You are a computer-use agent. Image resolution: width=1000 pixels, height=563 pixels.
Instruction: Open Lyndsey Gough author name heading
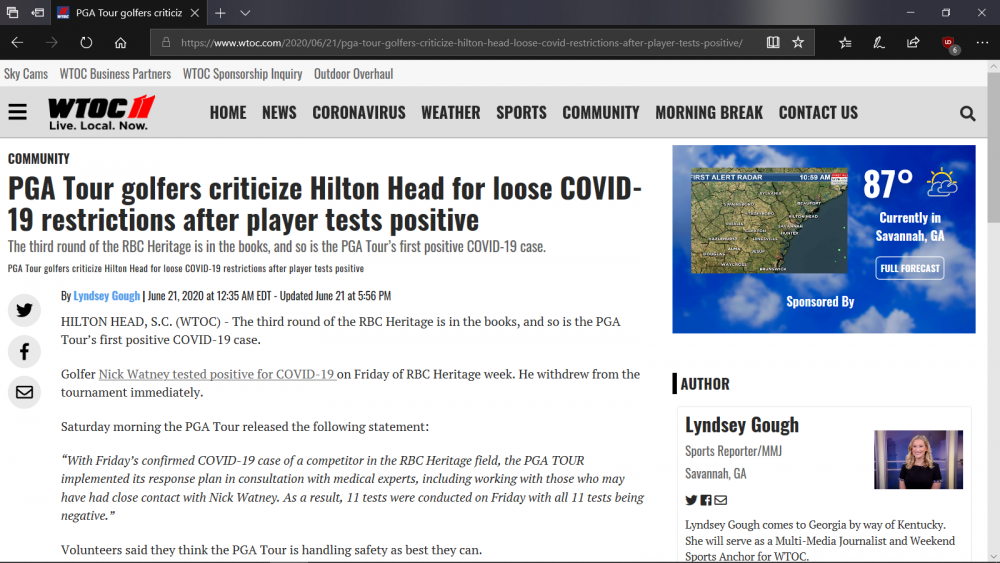coord(742,425)
